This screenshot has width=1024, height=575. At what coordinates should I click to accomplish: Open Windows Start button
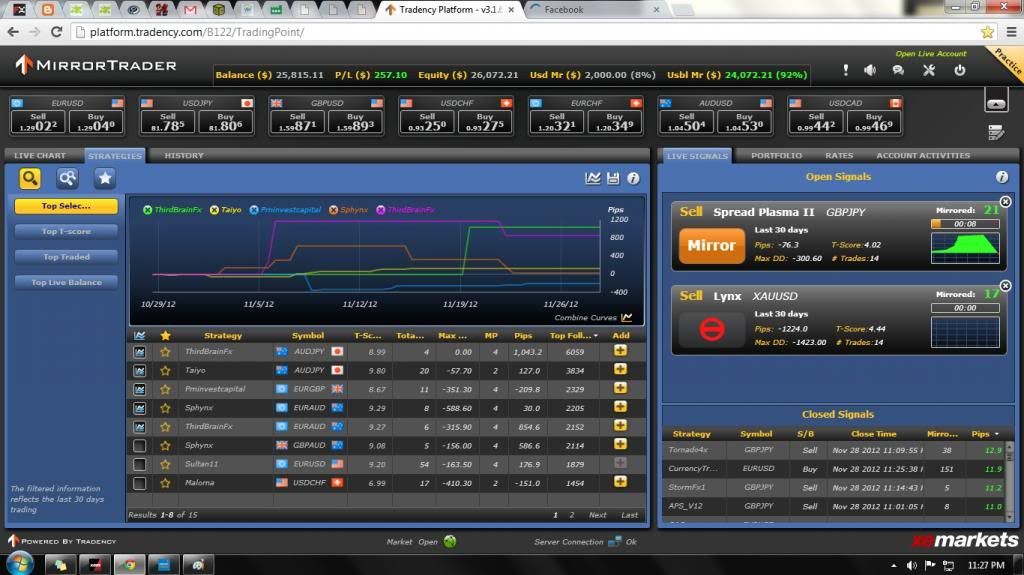pyautogui.click(x=19, y=563)
